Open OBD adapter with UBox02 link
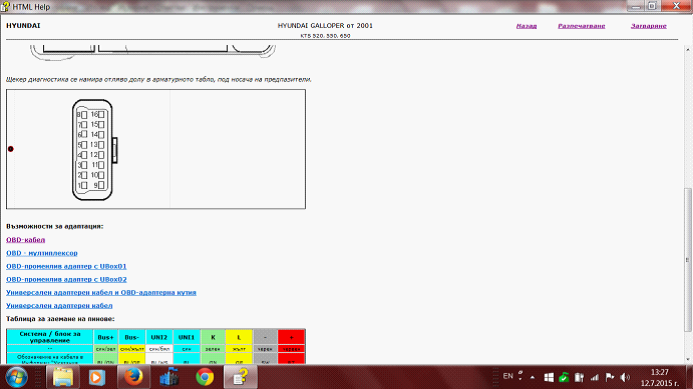693x389 pixels. click(x=66, y=279)
